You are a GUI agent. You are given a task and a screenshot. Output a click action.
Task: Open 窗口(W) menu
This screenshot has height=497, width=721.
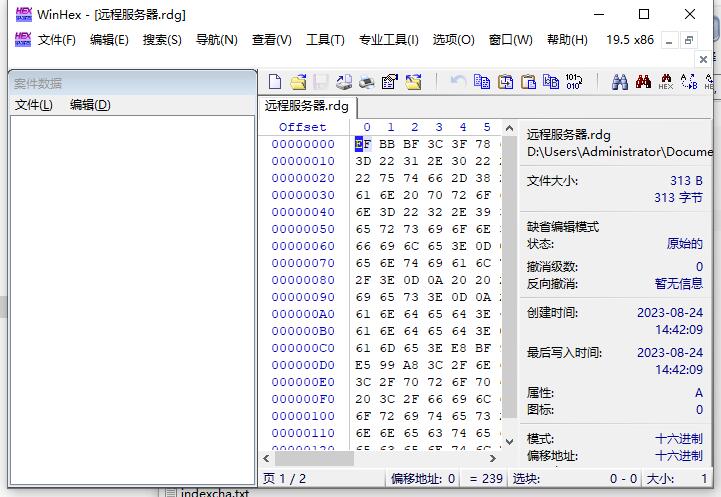coord(510,40)
